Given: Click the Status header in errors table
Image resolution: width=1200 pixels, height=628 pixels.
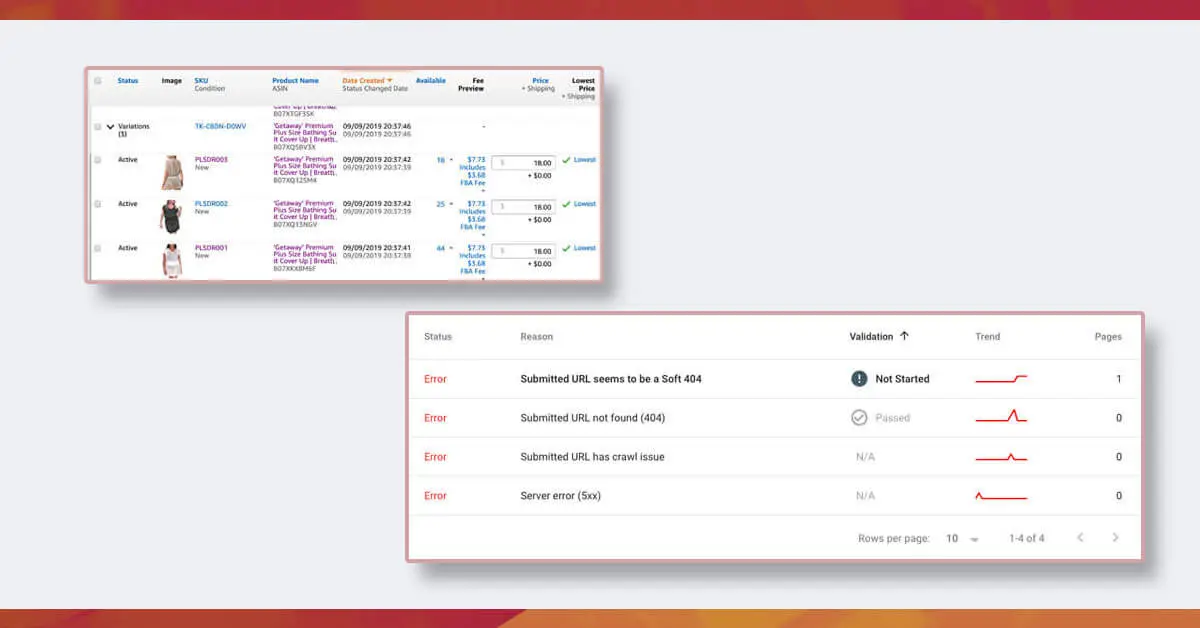Looking at the screenshot, I should [438, 337].
